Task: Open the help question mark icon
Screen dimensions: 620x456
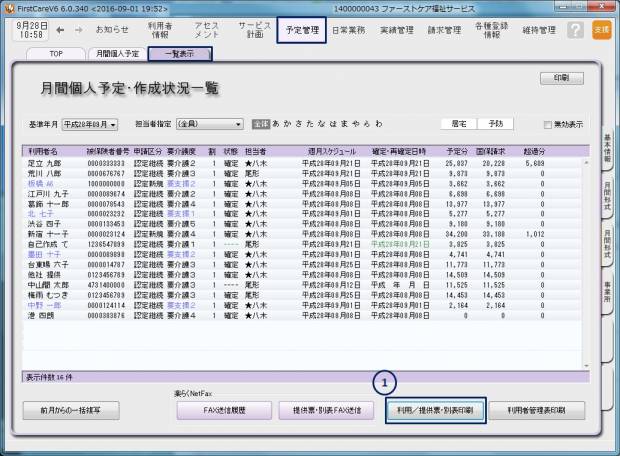Action: point(575,30)
